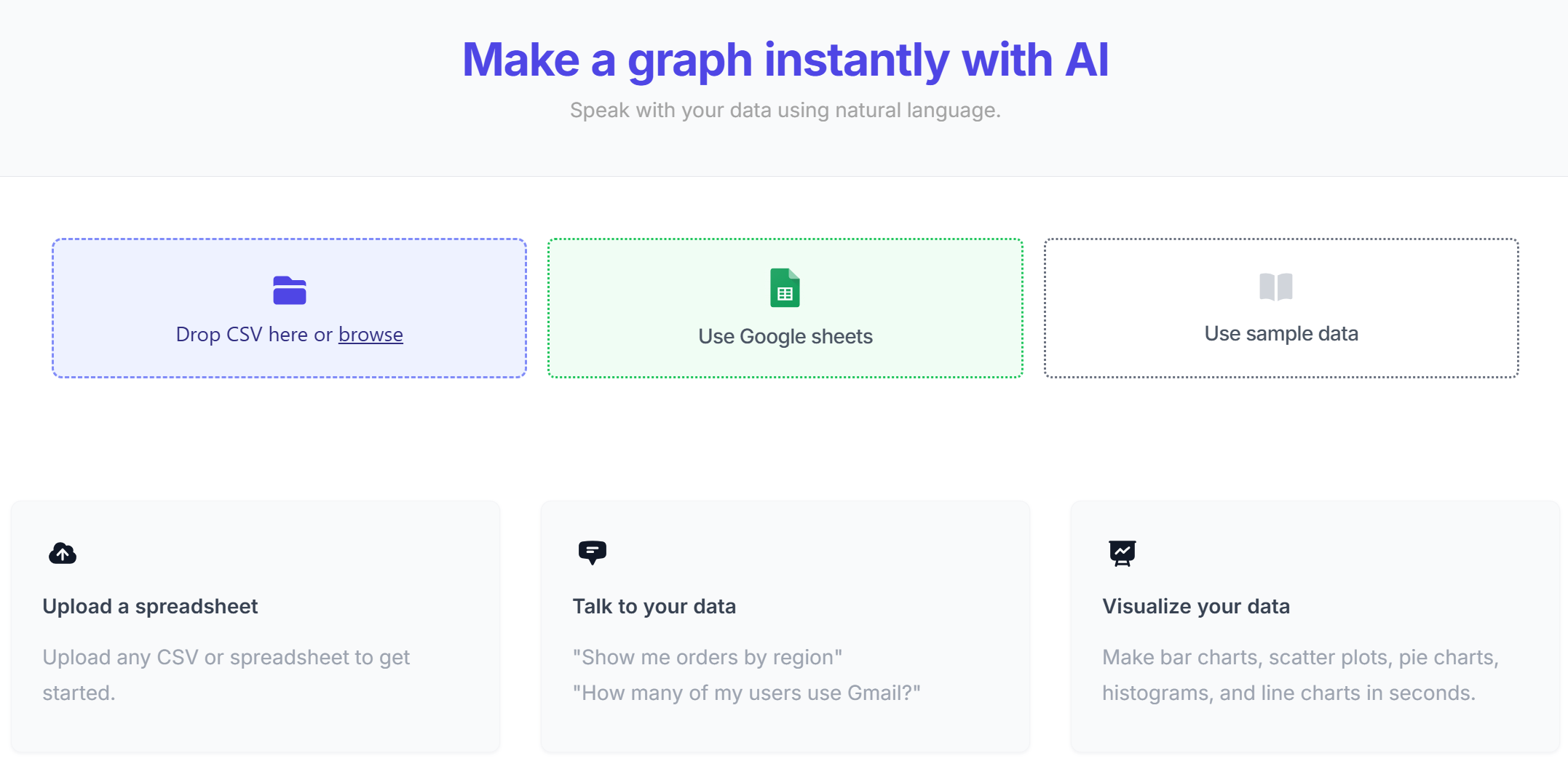Click the example query Show me orders by region
Image resolution: width=1568 pixels, height=780 pixels.
[708, 657]
